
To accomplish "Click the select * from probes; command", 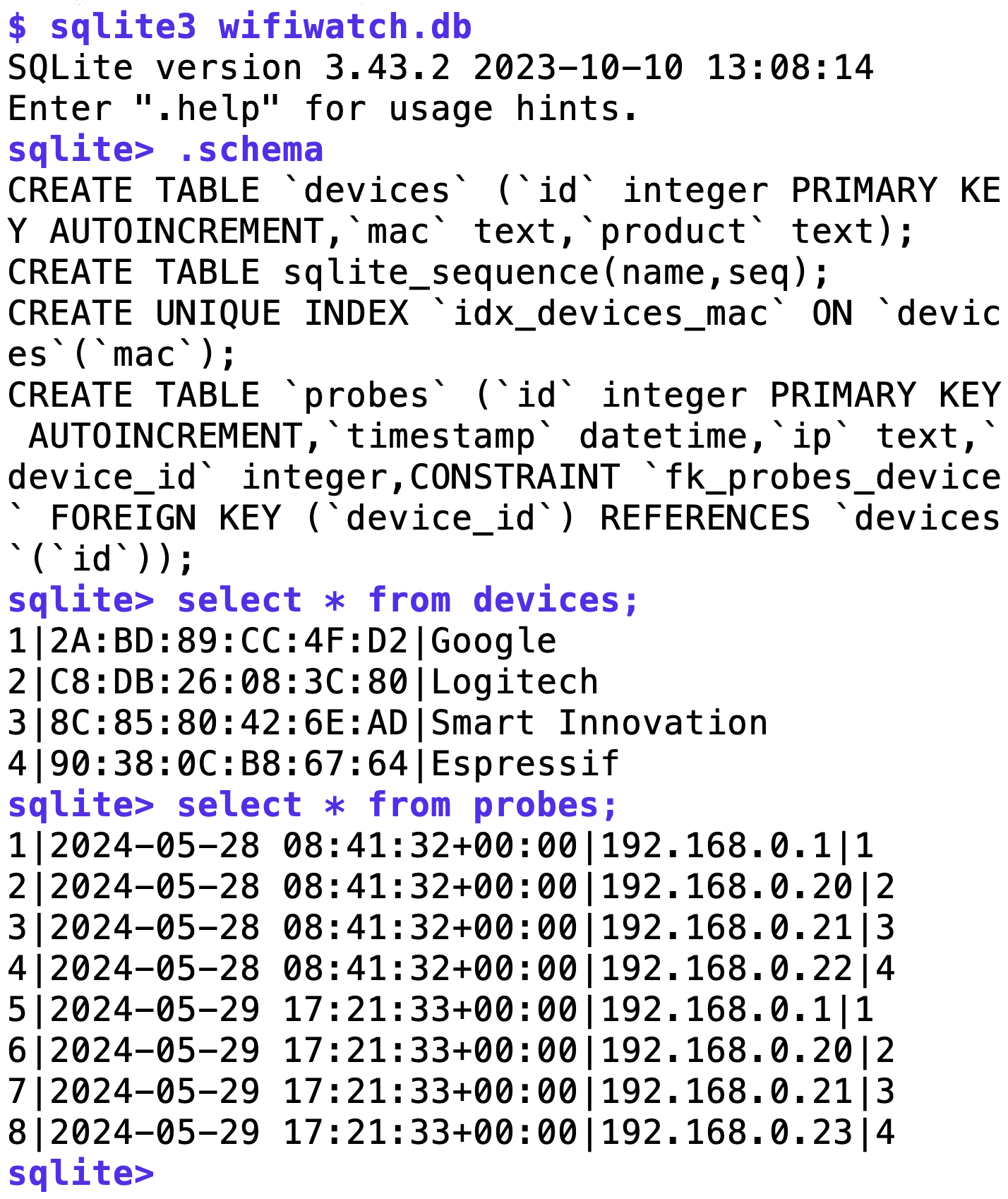I will pos(397,805).
